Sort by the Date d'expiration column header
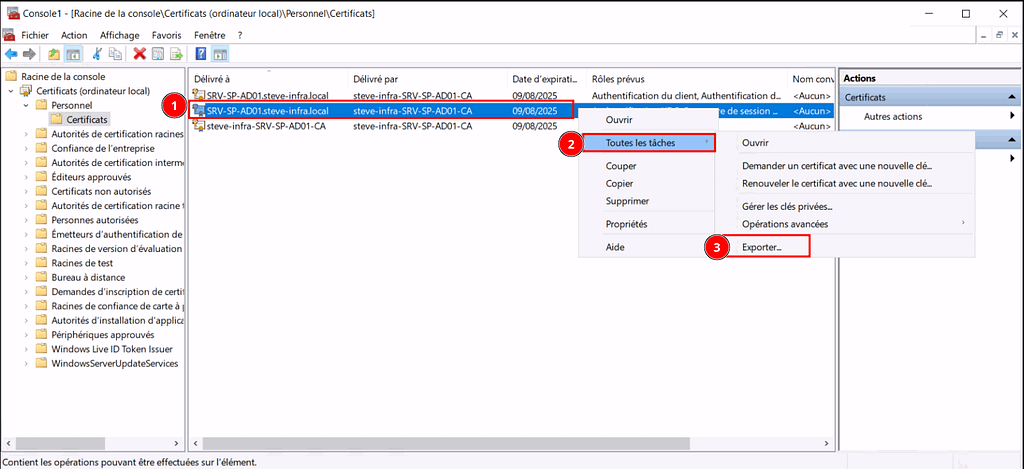This screenshot has width=1024, height=469. pos(545,78)
